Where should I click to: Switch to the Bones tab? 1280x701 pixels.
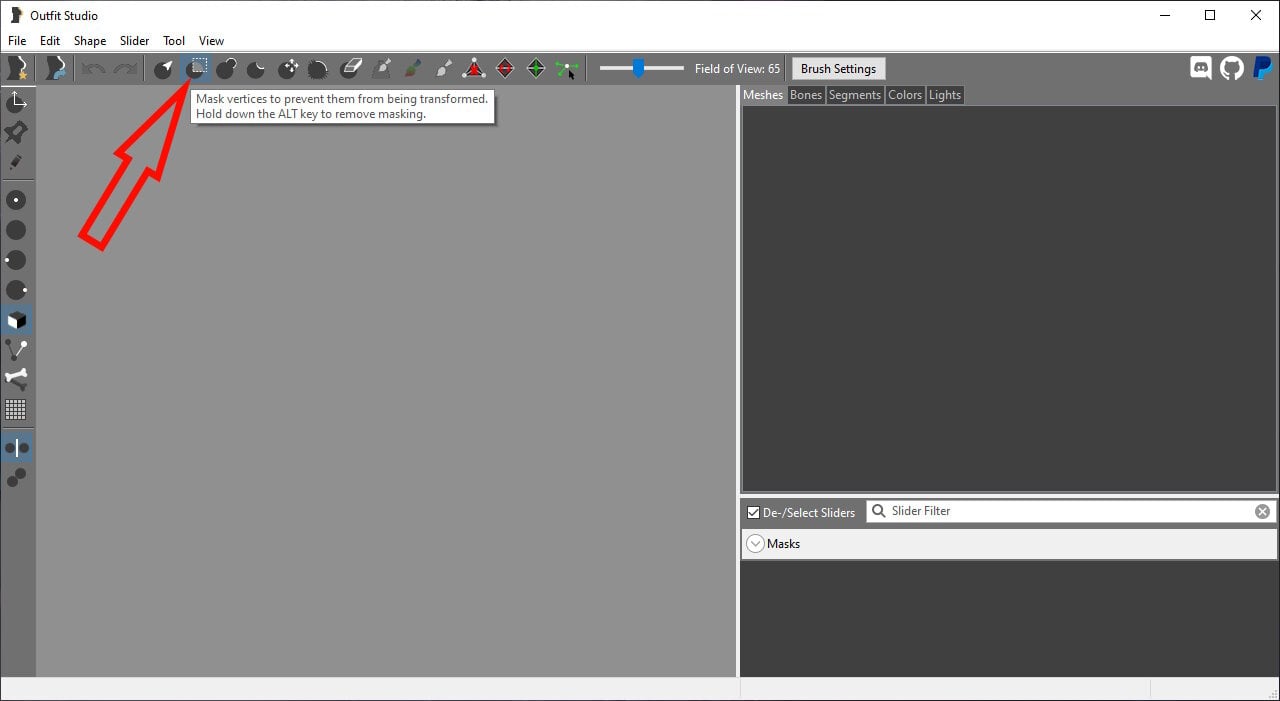click(806, 95)
